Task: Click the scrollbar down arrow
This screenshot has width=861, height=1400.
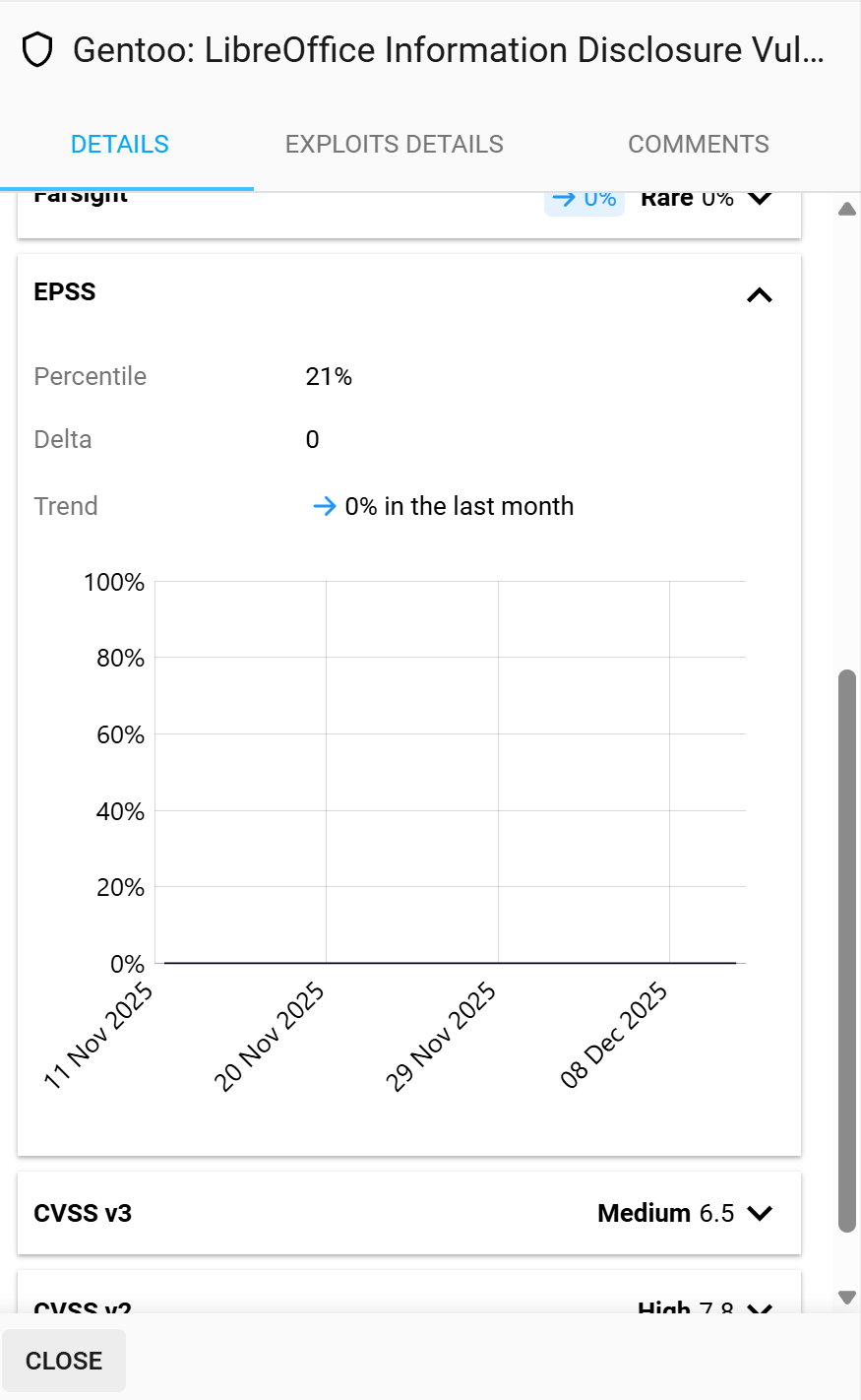Action: point(846,1298)
